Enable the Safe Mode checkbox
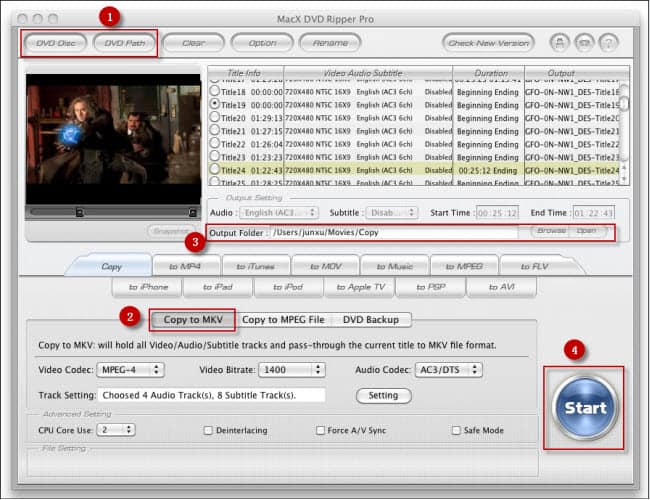The height and width of the screenshot is (500, 650). click(x=456, y=430)
